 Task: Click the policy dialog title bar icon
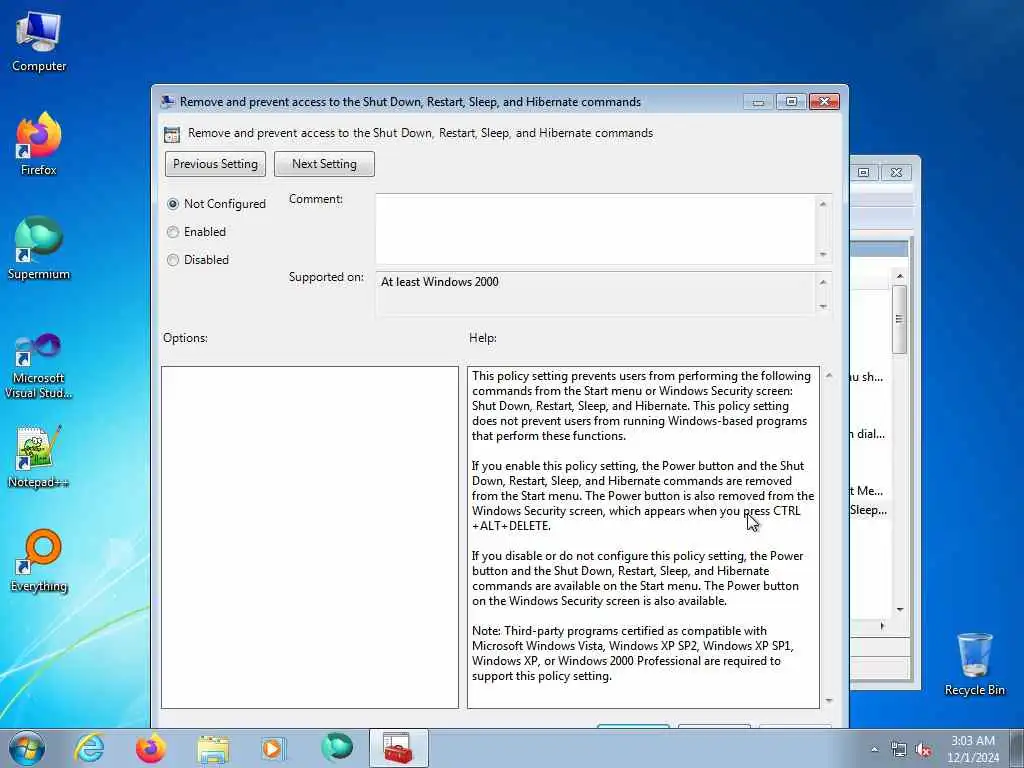[x=168, y=101]
